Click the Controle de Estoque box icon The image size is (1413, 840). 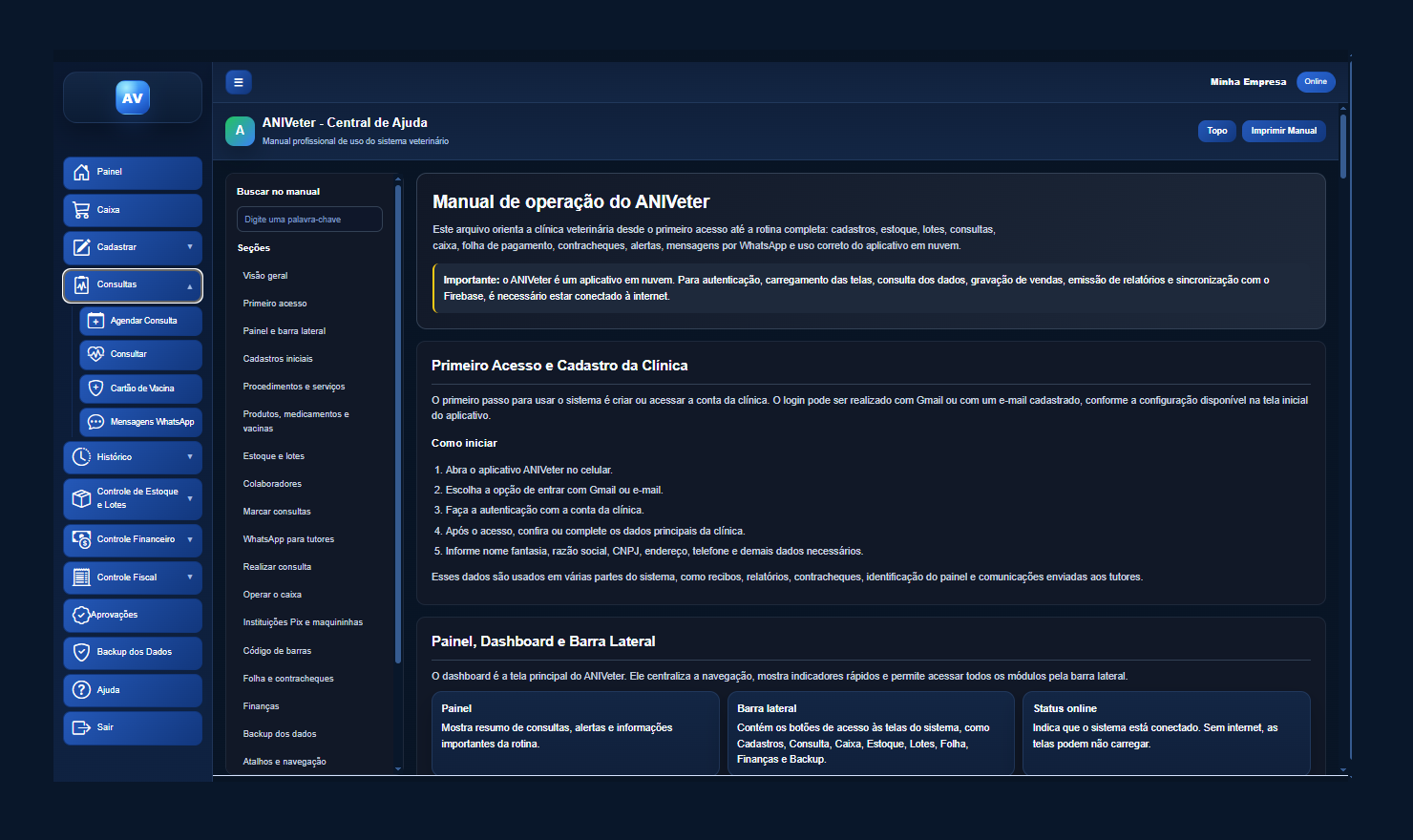[81, 498]
